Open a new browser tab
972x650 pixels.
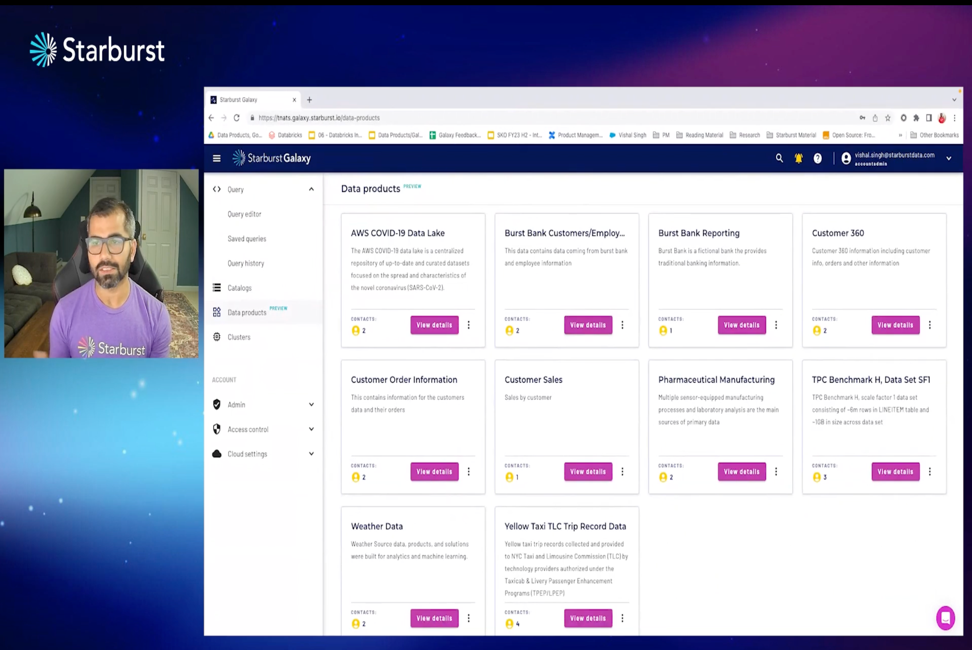click(x=309, y=100)
